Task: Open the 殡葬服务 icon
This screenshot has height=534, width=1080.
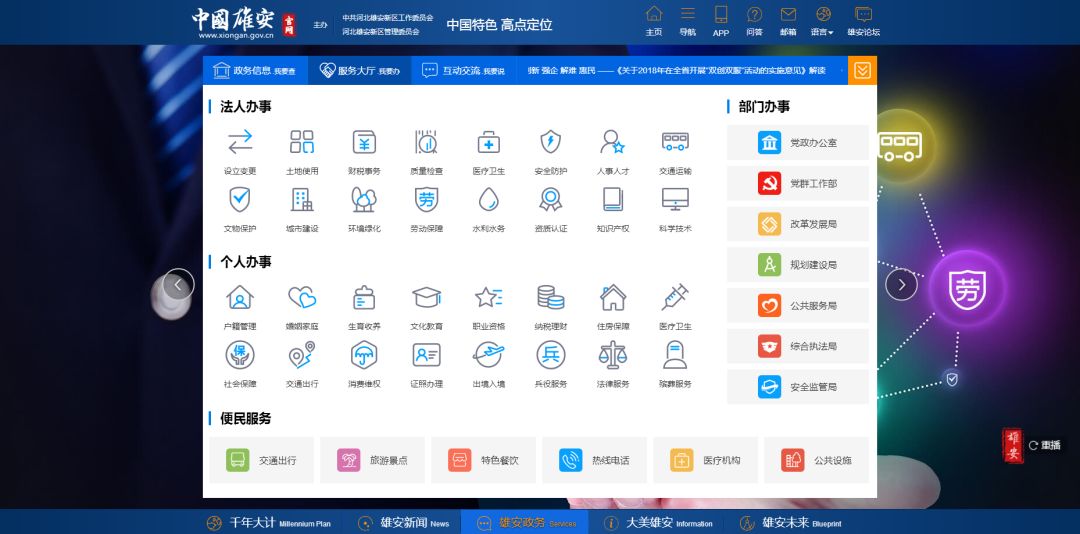Action: click(675, 355)
